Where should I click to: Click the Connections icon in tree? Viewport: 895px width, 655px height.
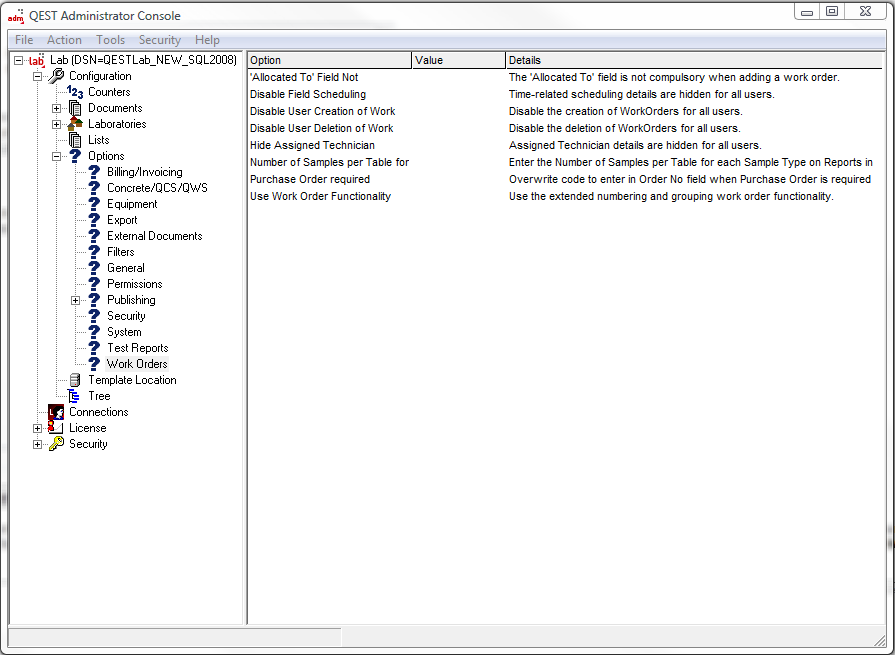(56, 412)
